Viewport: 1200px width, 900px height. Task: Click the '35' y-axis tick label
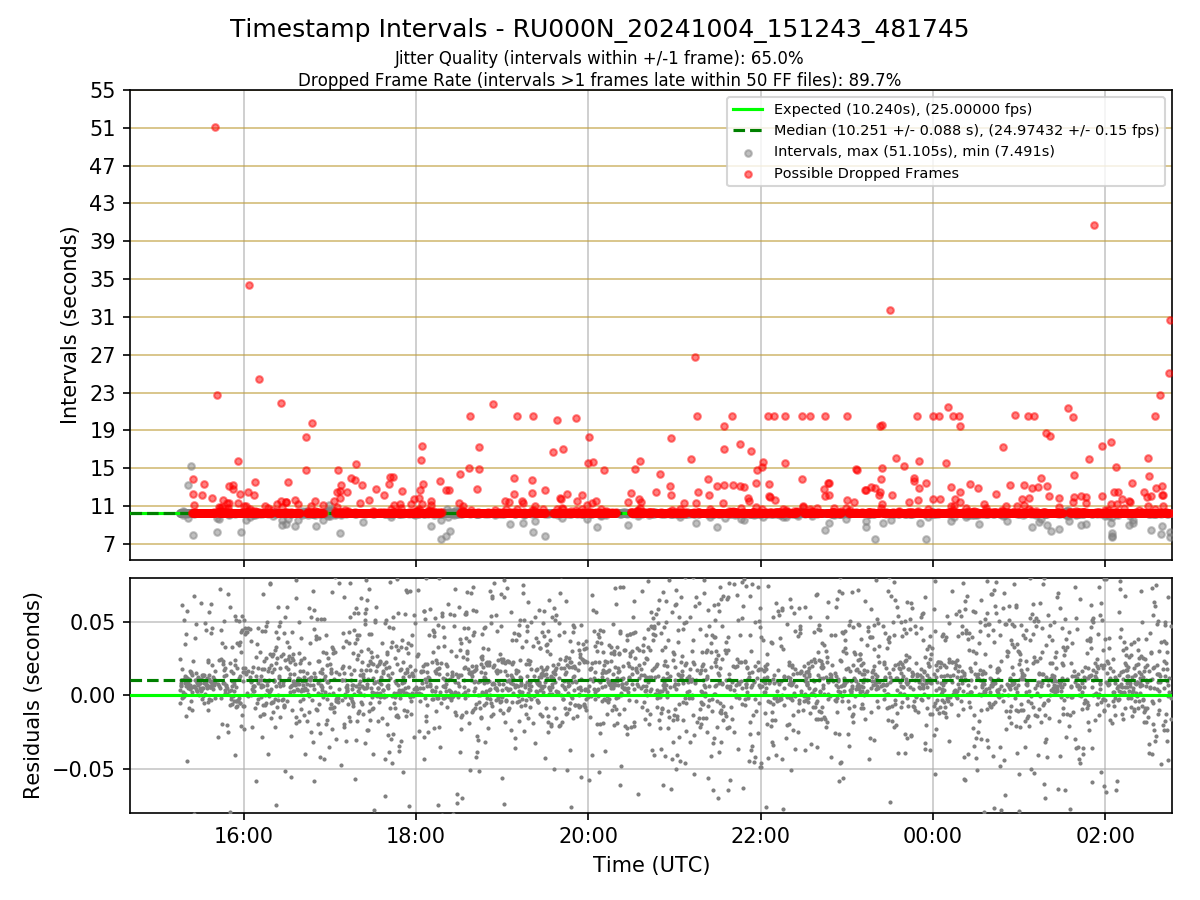coord(104,280)
